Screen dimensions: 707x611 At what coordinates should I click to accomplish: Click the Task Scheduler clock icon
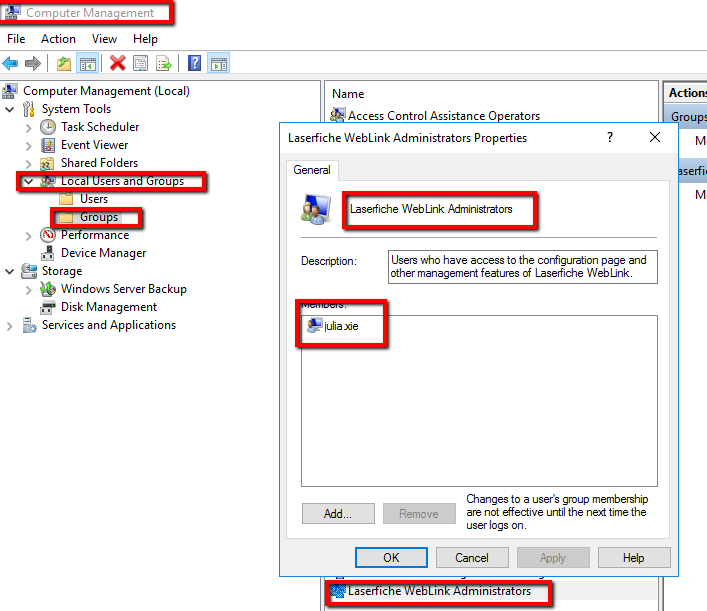(x=48, y=127)
